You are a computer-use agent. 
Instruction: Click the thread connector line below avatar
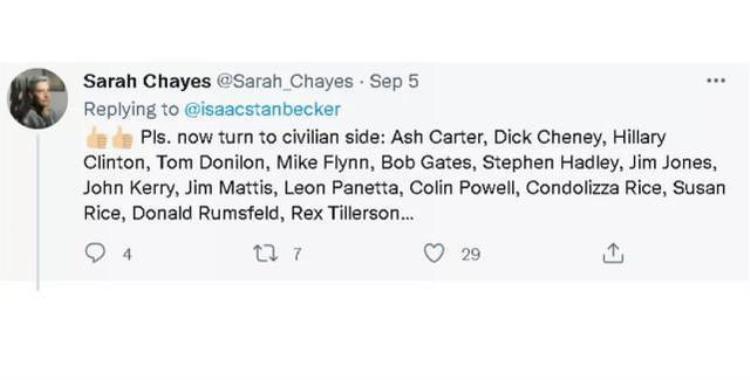click(38, 211)
